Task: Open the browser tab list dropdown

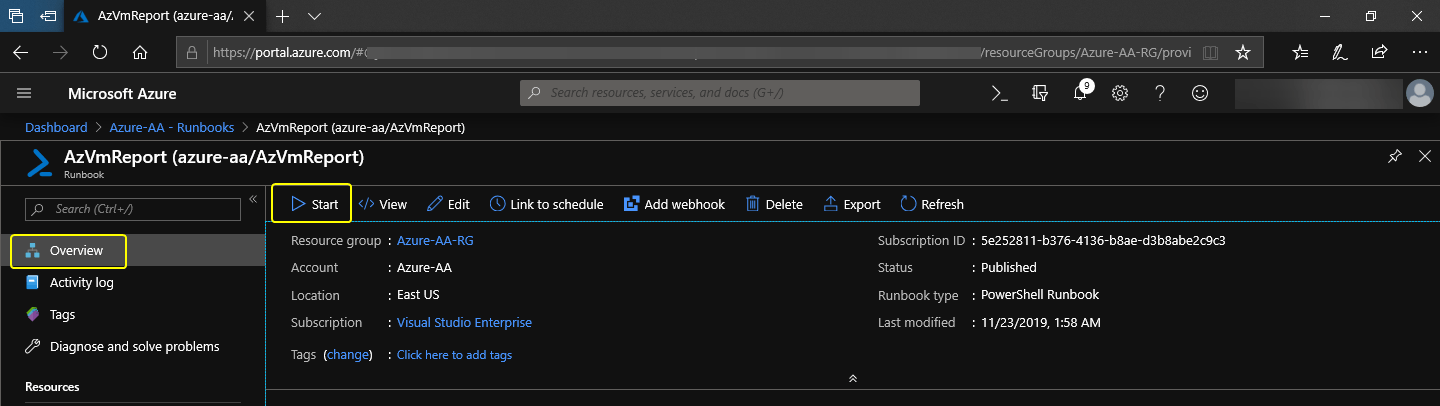Action: [x=314, y=17]
